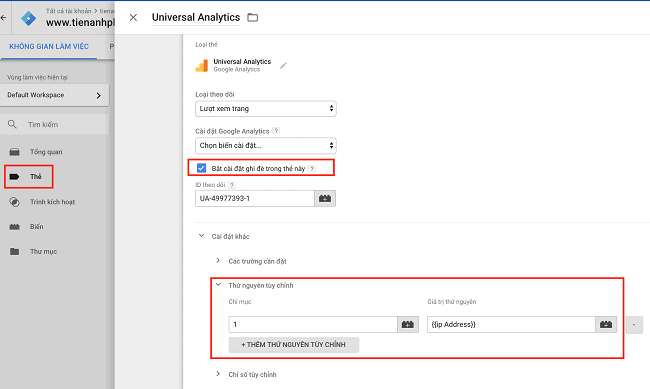Open the Default Workspace selector
The width and height of the screenshot is (650, 389).
54,95
